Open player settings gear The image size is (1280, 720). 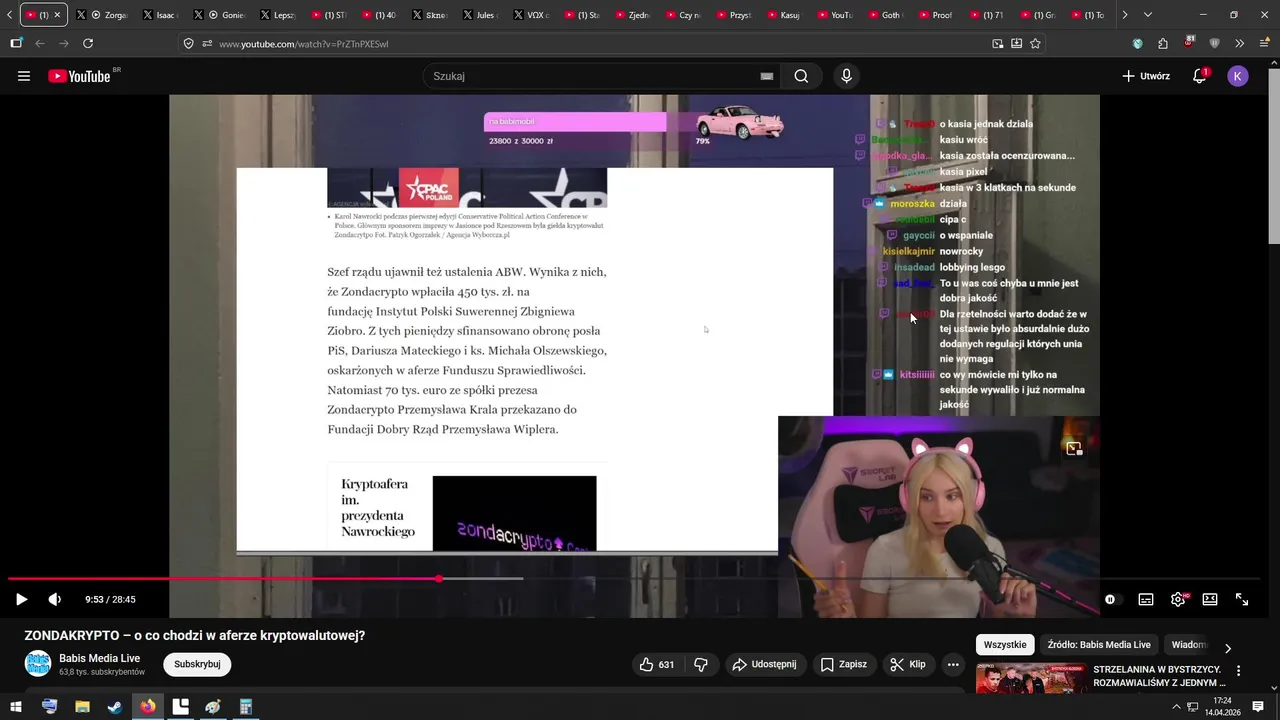coord(1178,599)
